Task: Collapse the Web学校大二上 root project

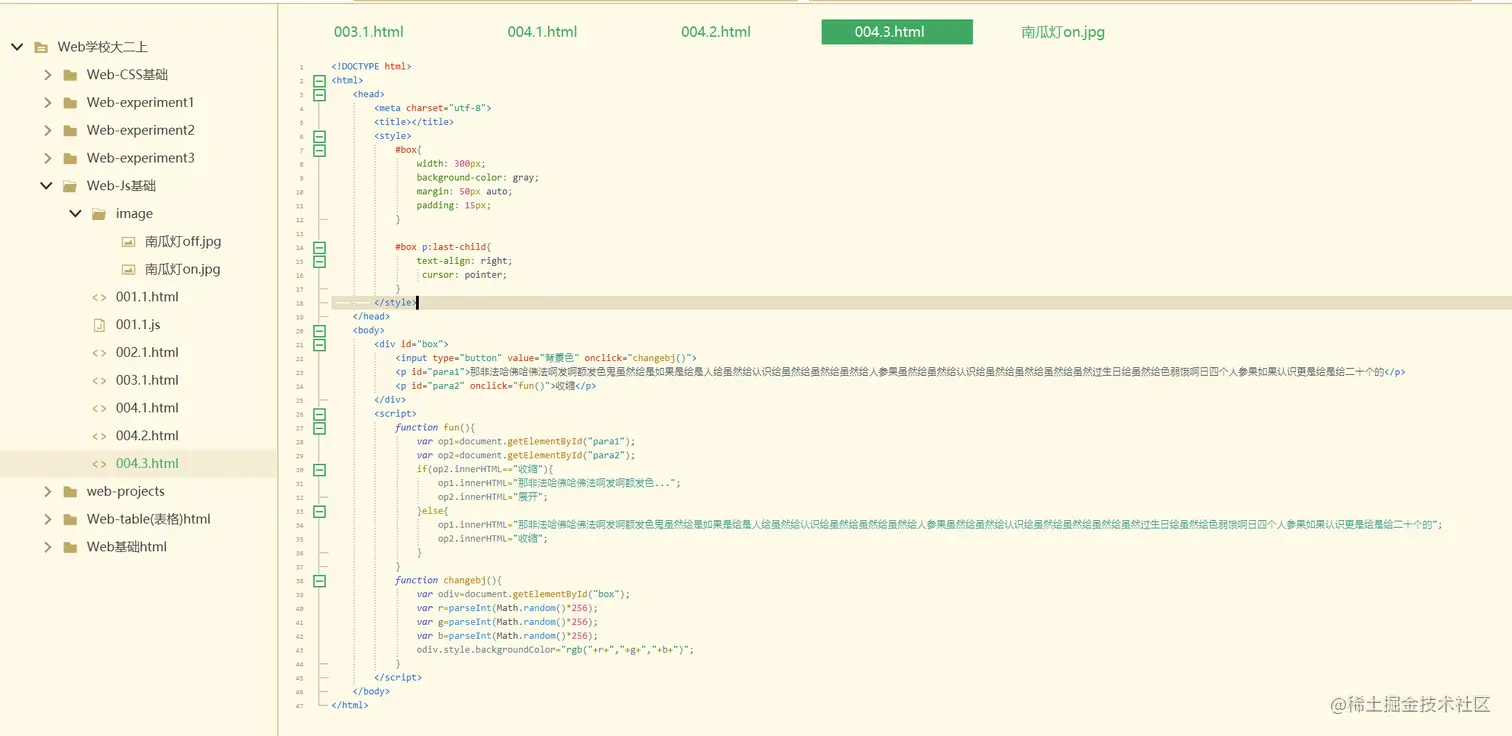Action: tap(17, 47)
